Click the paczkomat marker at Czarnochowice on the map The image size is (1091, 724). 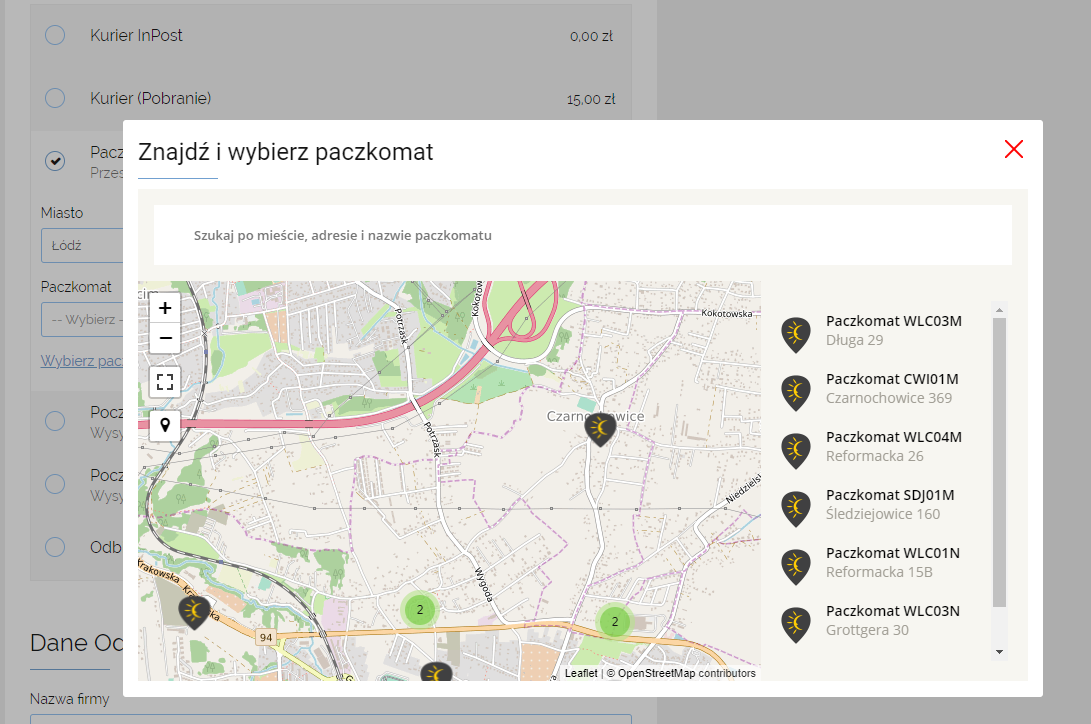600,428
